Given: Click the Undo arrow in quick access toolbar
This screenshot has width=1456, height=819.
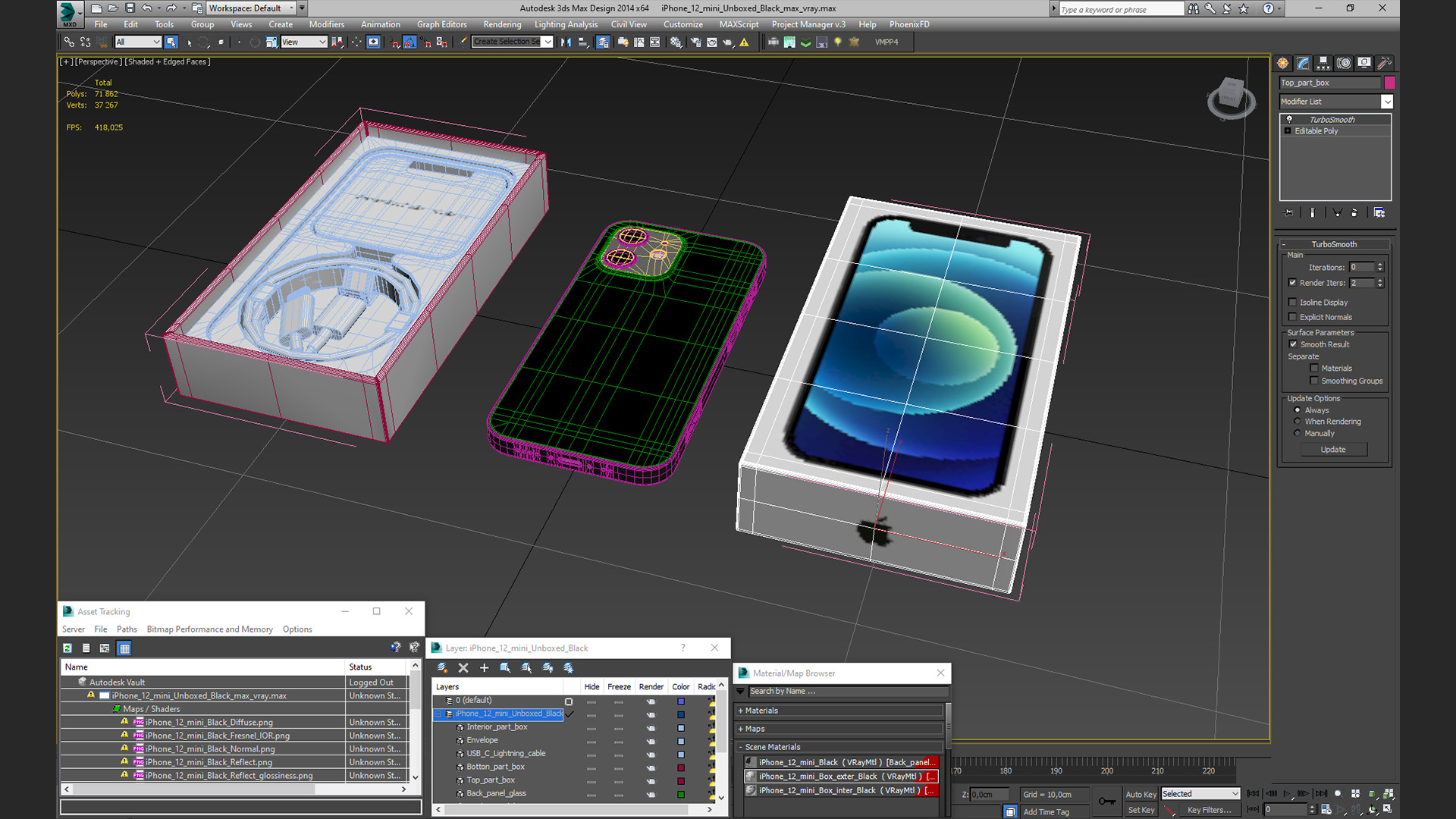Looking at the screenshot, I should 147,8.
